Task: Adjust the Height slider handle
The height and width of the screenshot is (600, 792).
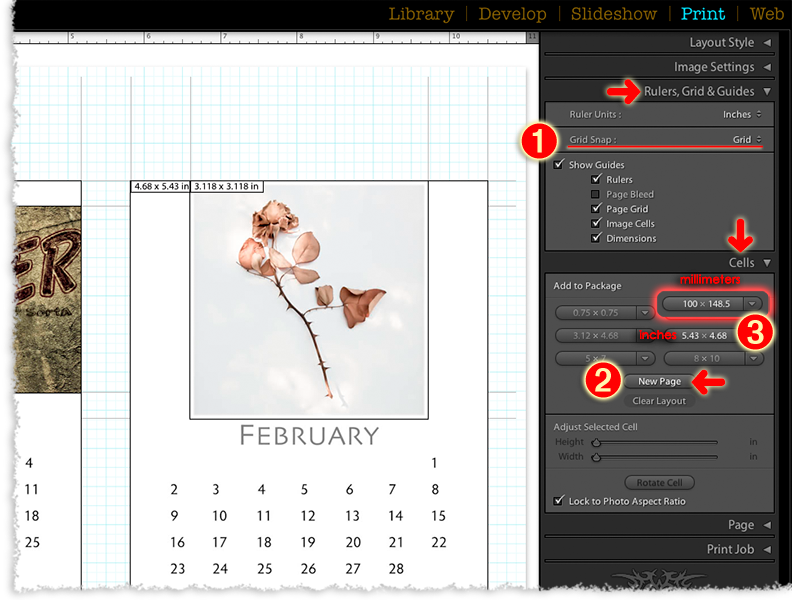Action: 596,442
